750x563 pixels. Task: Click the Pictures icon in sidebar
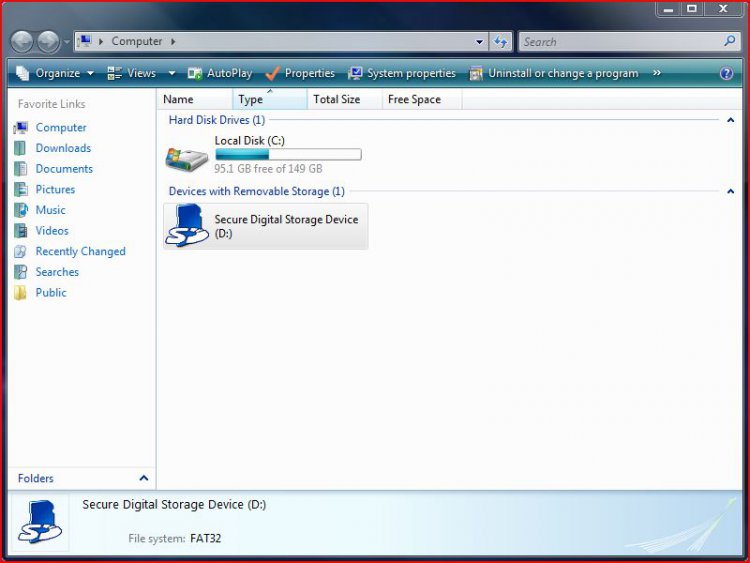tap(20, 189)
